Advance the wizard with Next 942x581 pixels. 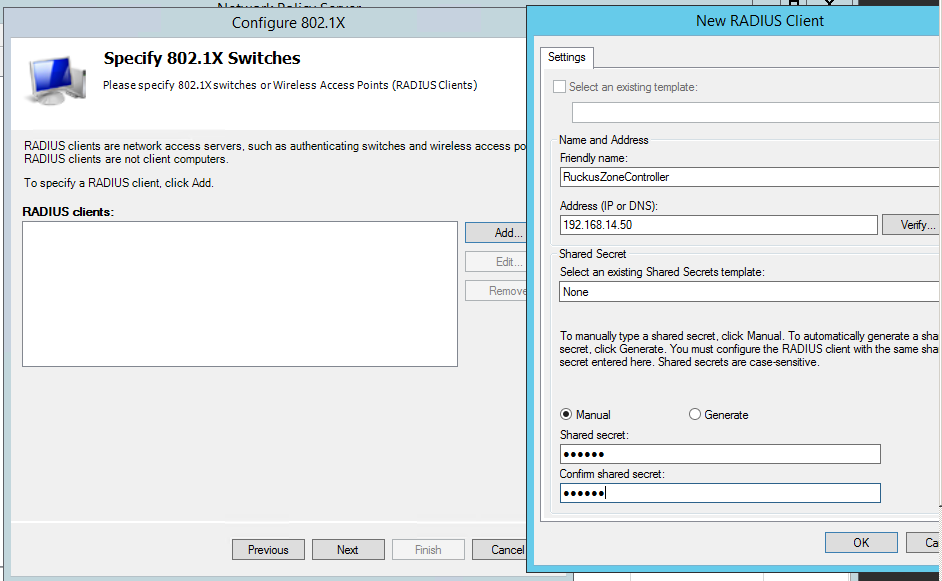[x=348, y=550]
